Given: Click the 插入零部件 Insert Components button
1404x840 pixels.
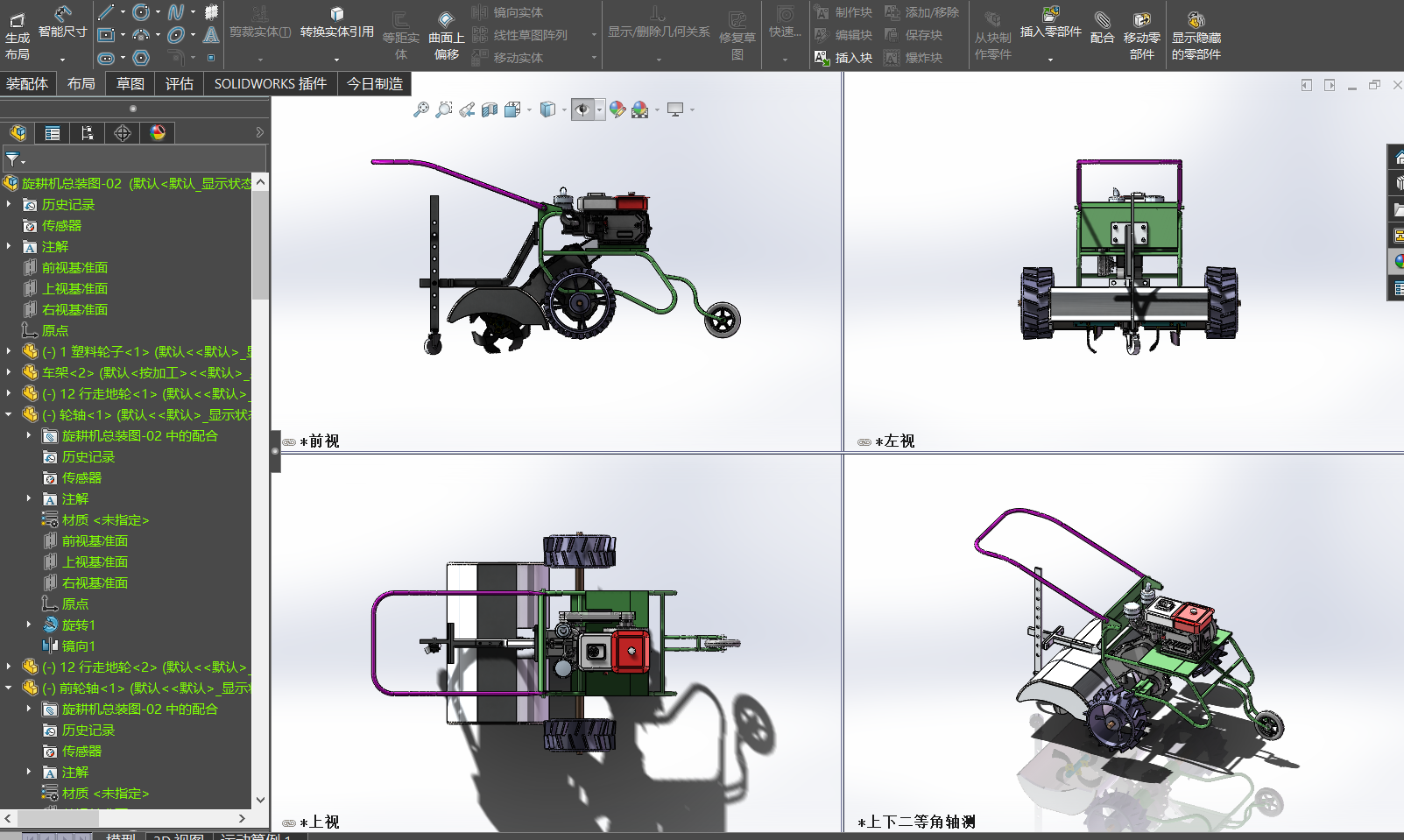Looking at the screenshot, I should pos(1051,23).
